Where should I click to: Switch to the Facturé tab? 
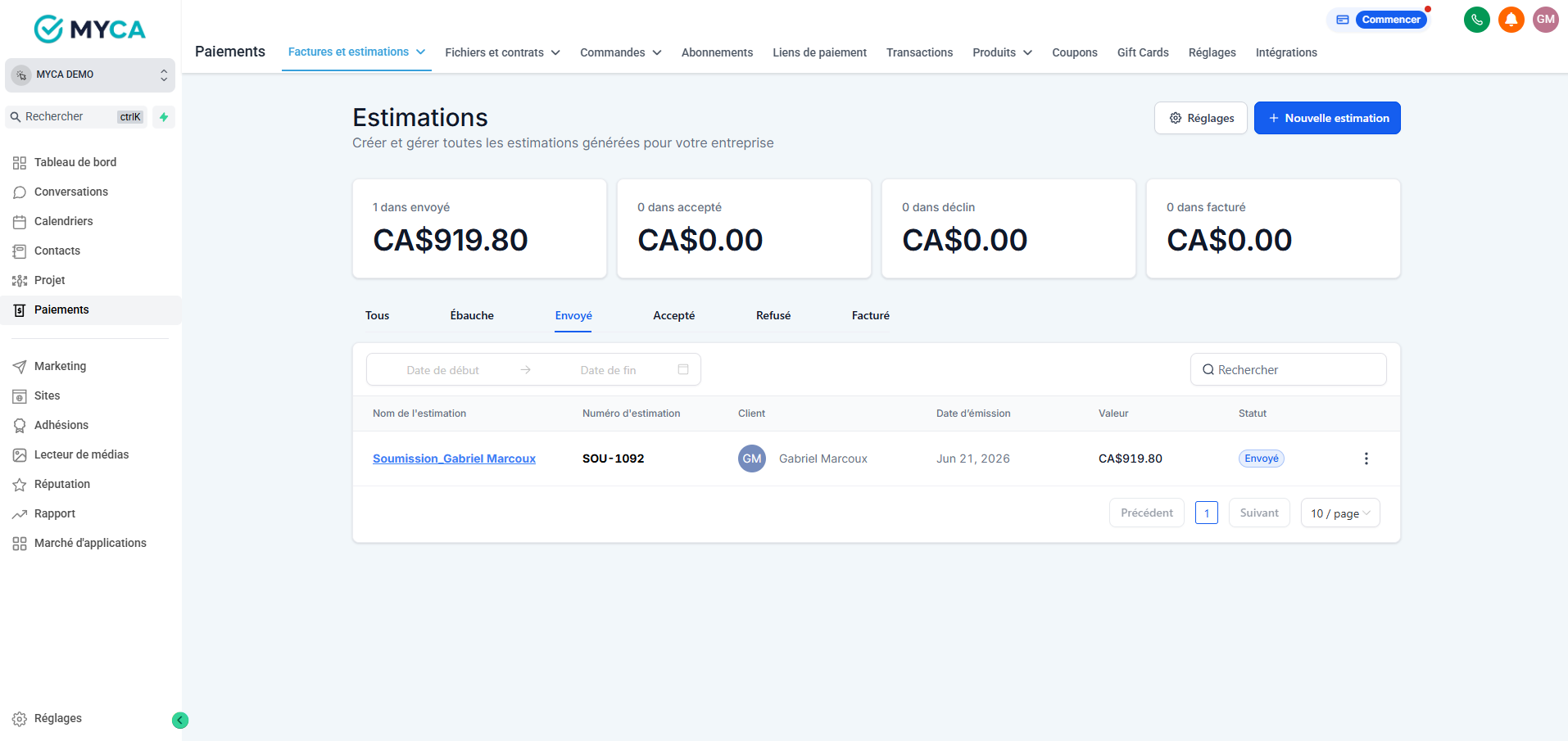pos(871,315)
